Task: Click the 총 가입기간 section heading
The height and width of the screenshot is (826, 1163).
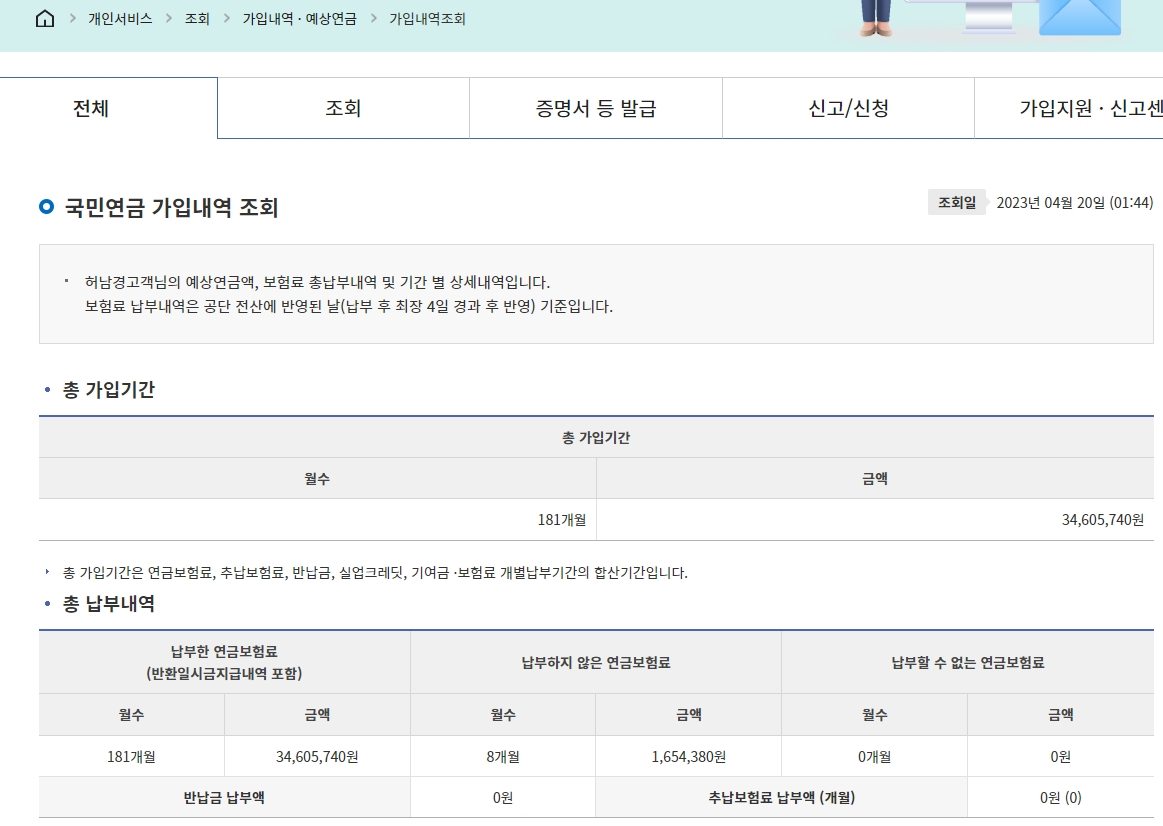Action: (108, 389)
